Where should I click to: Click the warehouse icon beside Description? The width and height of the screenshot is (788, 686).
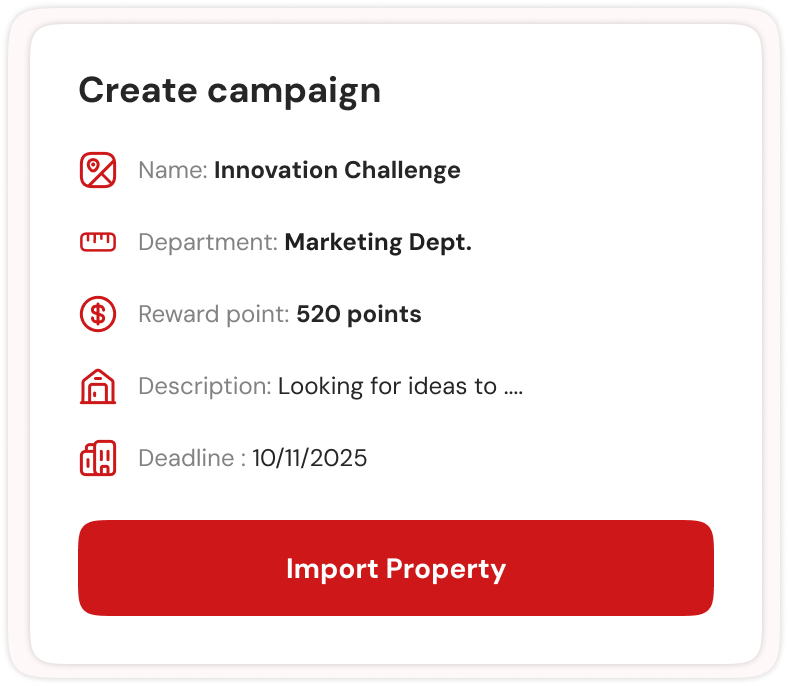(98, 386)
